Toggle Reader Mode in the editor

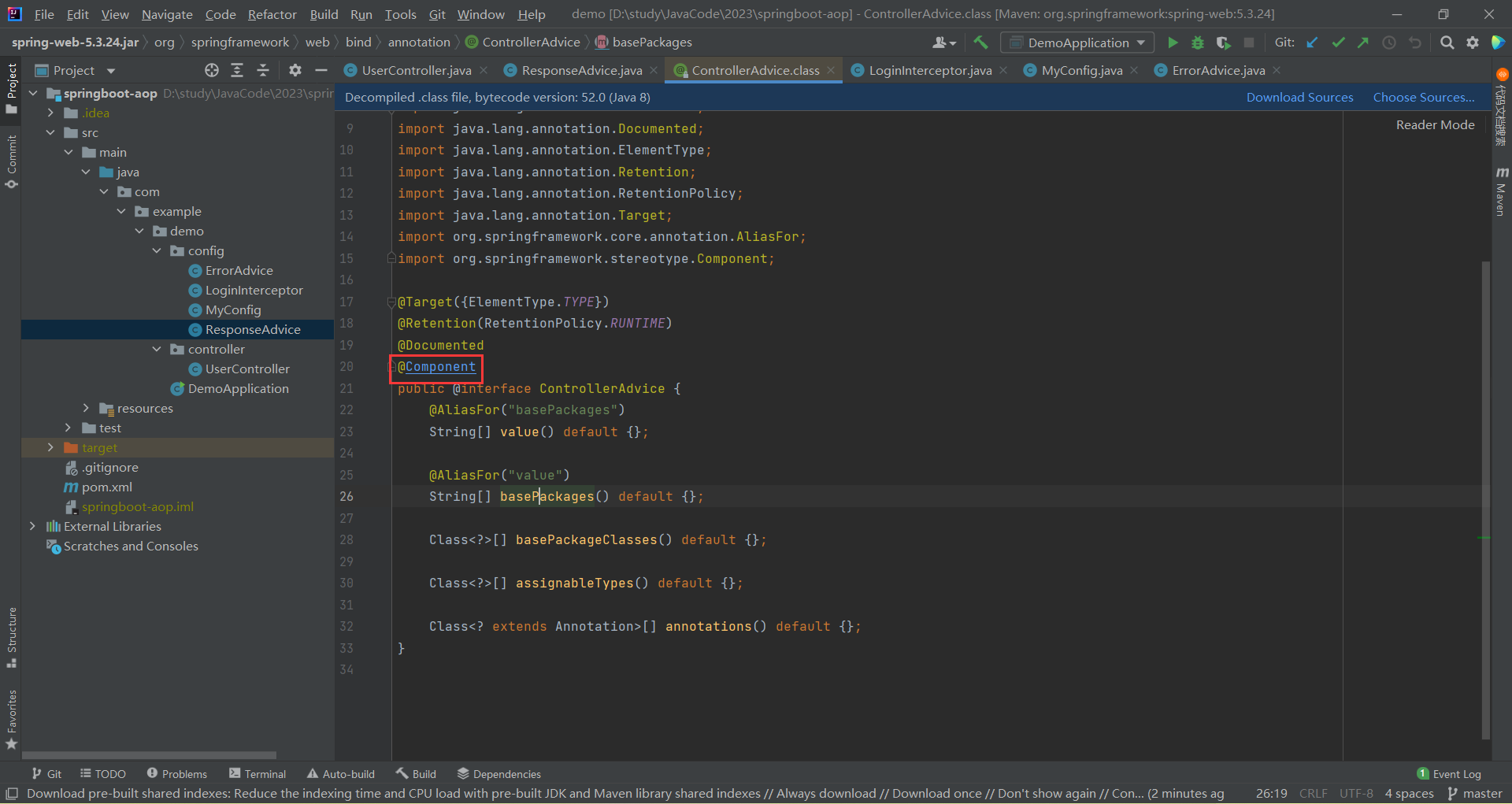coord(1435,124)
